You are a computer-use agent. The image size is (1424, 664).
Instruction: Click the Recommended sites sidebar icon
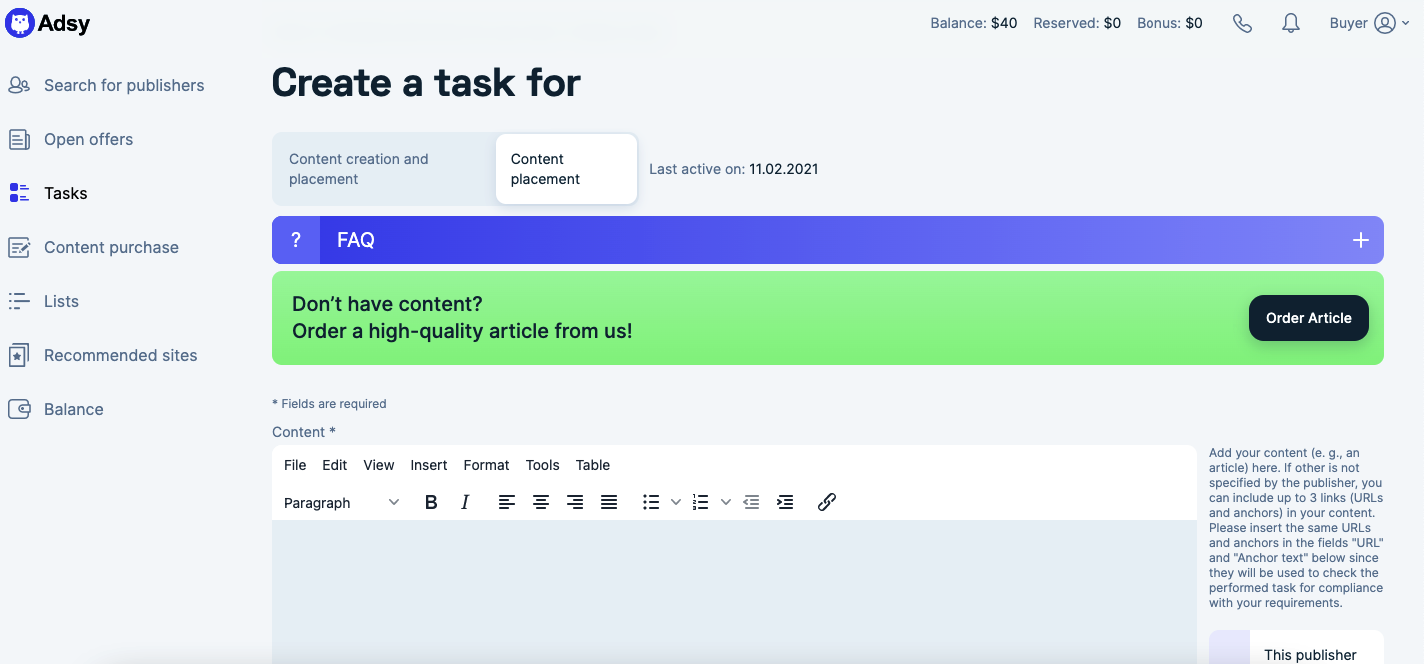[19, 355]
